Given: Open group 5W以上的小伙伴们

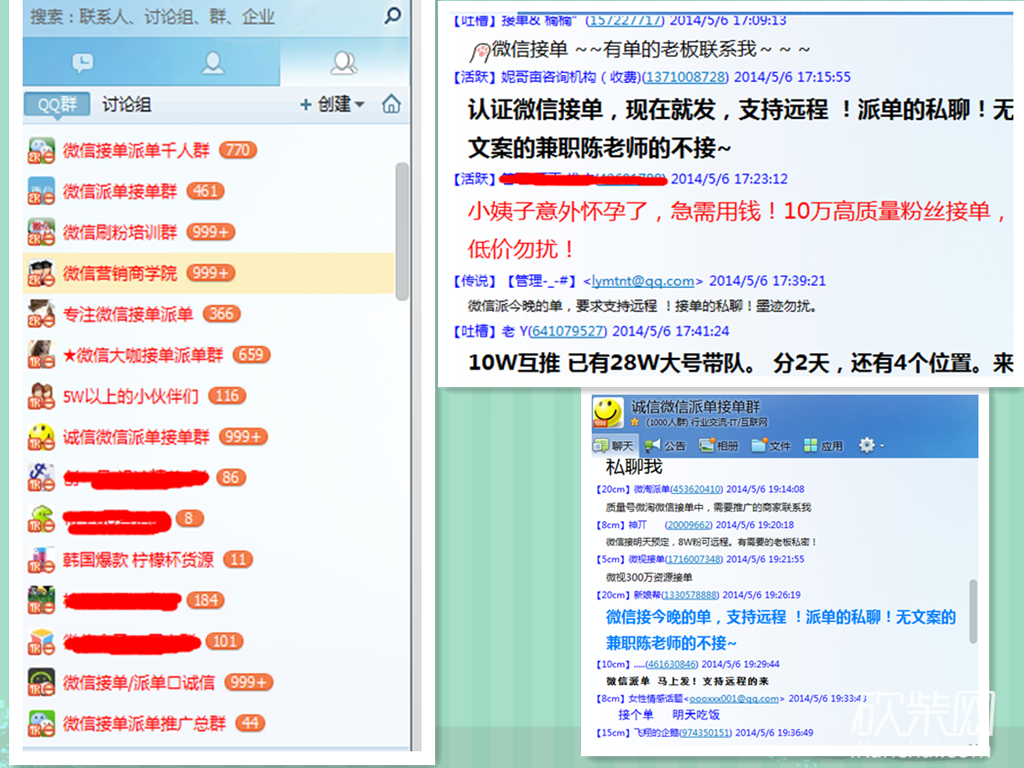Looking at the screenshot, I should [208, 396].
